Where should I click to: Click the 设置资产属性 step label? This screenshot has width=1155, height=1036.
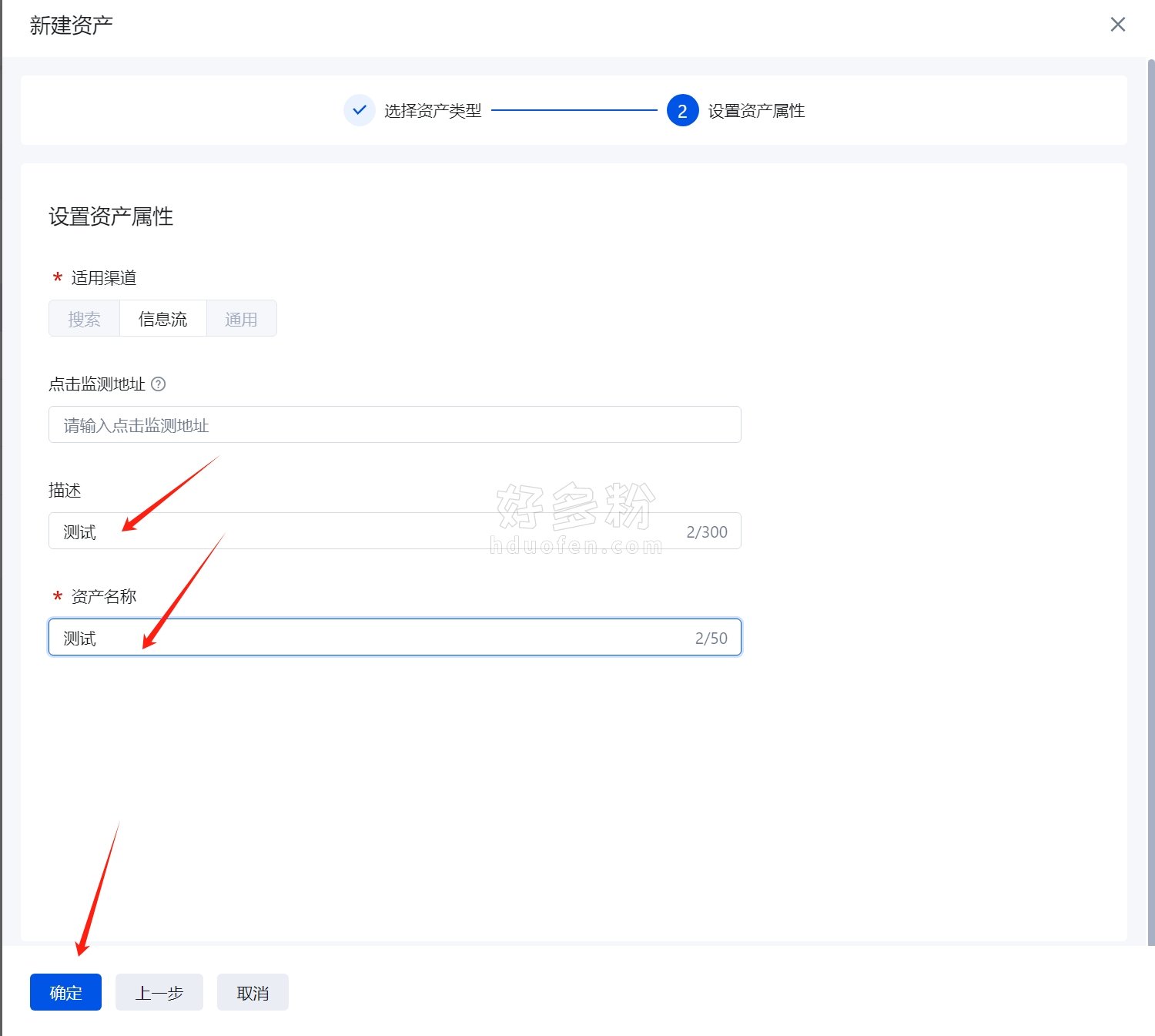tap(756, 111)
